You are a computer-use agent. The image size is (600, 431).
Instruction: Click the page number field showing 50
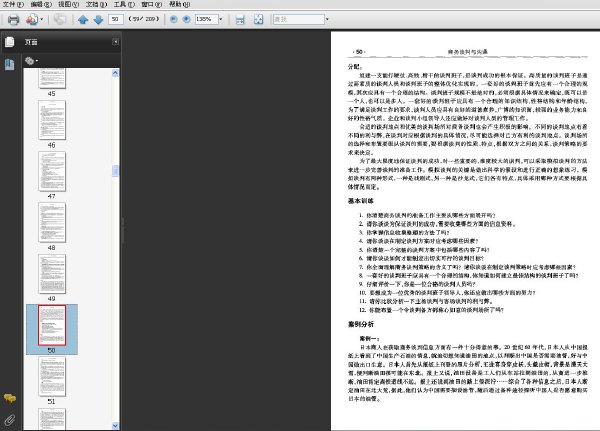pyautogui.click(x=116, y=19)
